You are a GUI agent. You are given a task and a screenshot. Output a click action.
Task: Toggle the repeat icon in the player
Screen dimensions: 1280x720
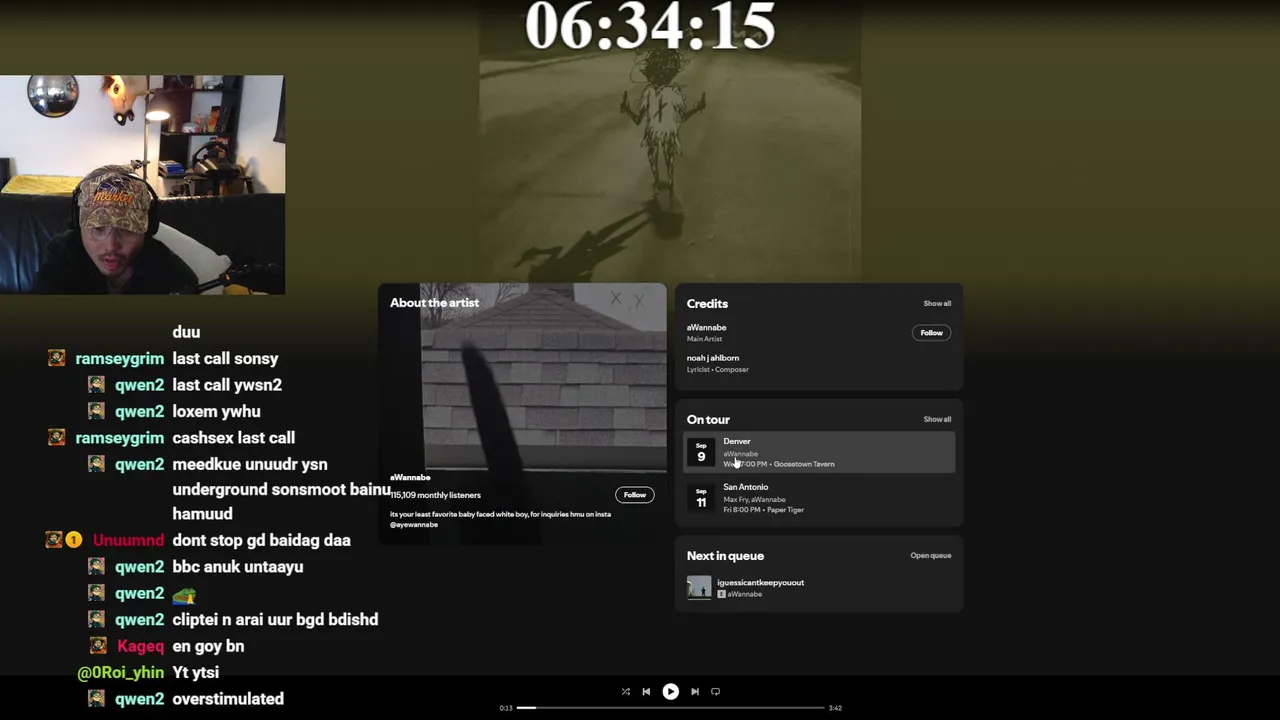click(x=715, y=691)
